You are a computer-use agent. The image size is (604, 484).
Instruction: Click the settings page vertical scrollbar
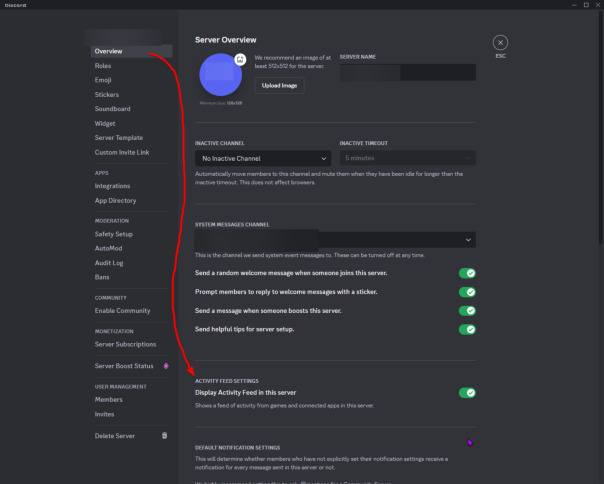tap(601, 127)
